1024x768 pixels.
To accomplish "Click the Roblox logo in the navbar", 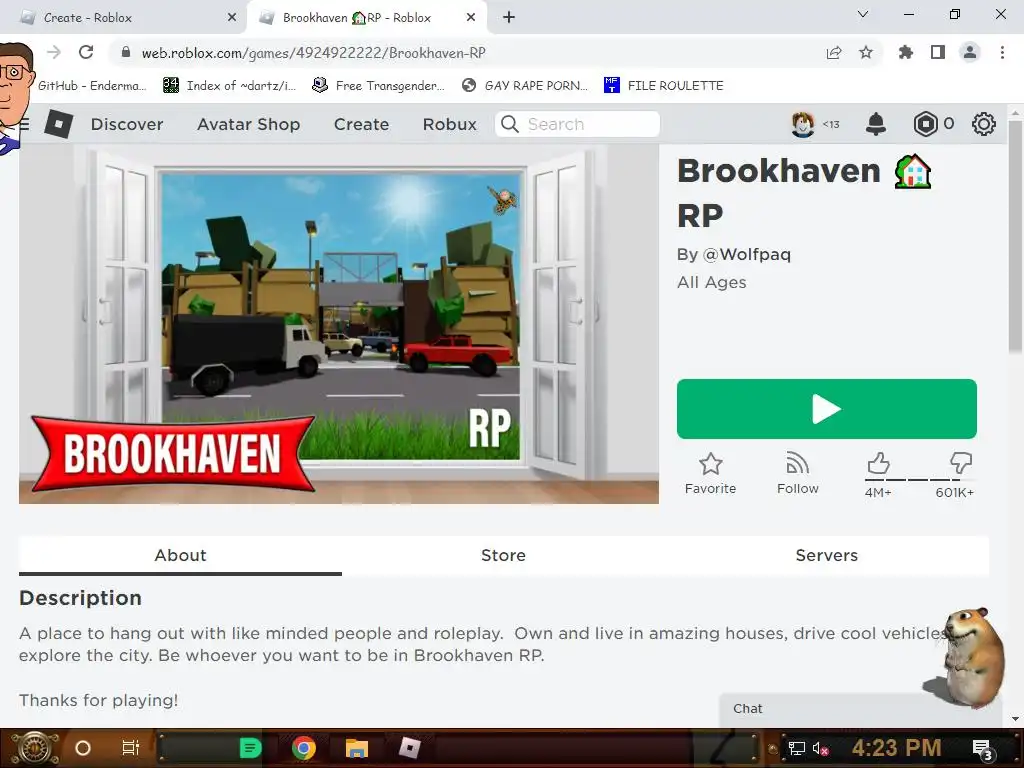I will pos(59,123).
